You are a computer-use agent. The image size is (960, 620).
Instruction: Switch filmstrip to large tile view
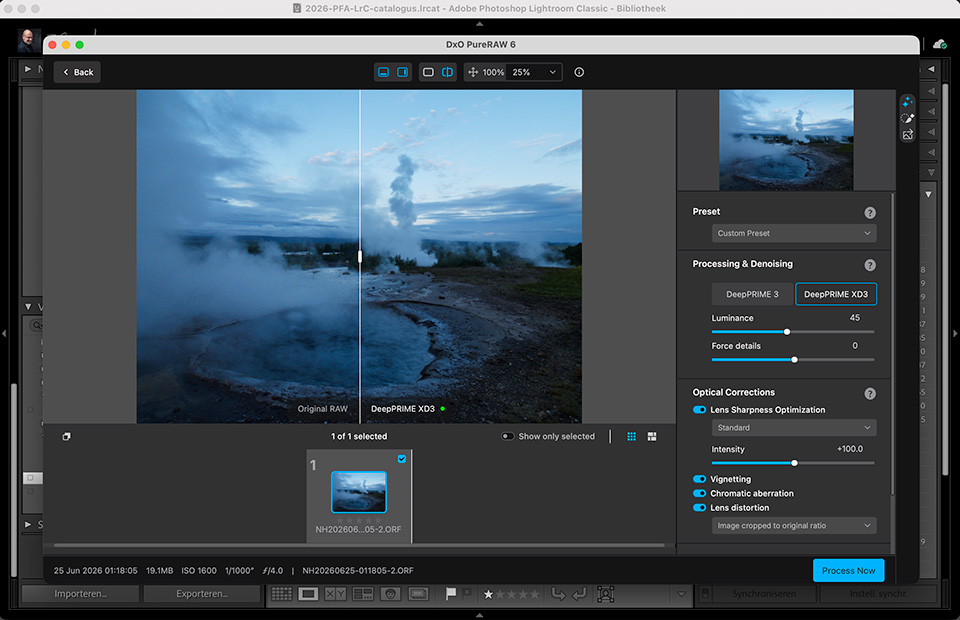pyautogui.click(x=652, y=436)
